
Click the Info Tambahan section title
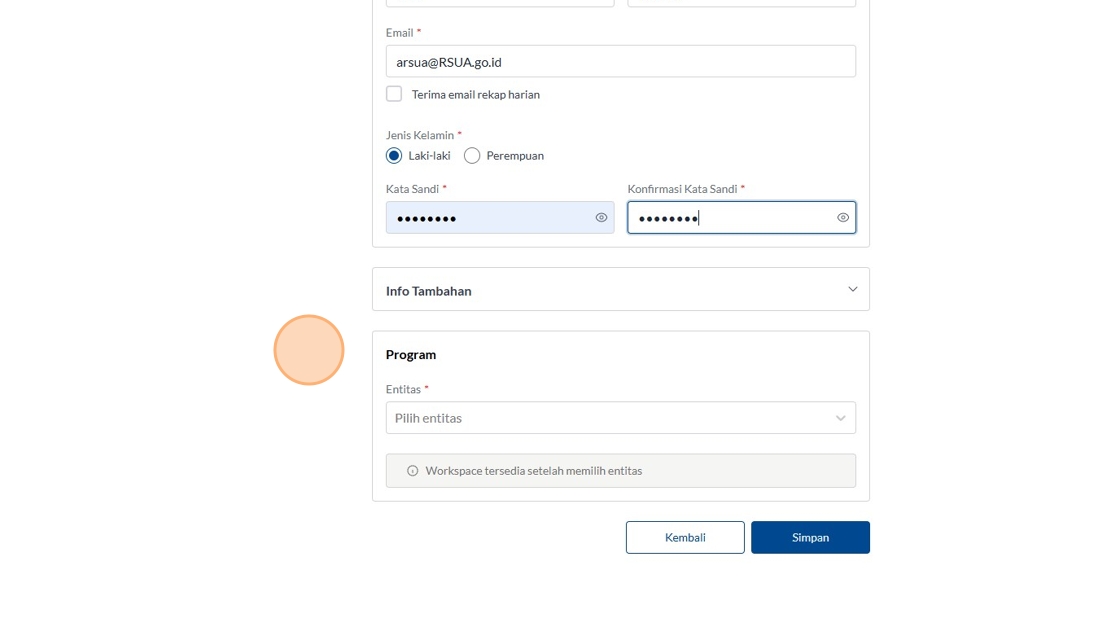(x=429, y=291)
